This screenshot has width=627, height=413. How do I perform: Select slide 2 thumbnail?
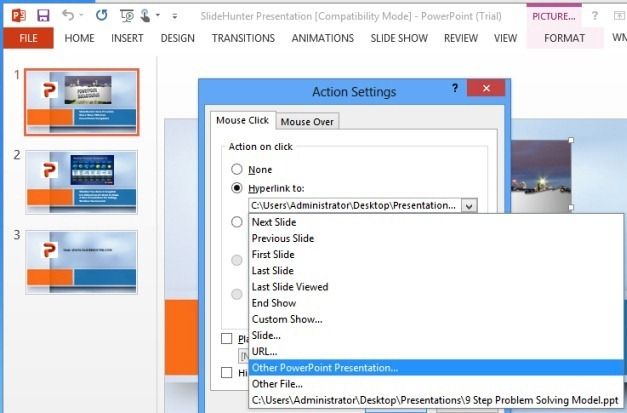tap(82, 182)
